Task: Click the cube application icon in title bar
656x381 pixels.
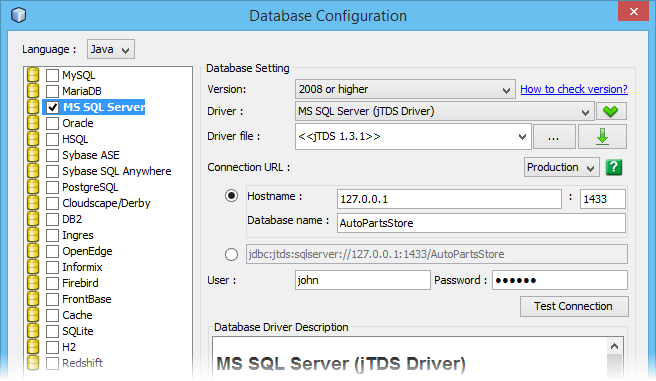Action: click(18, 15)
